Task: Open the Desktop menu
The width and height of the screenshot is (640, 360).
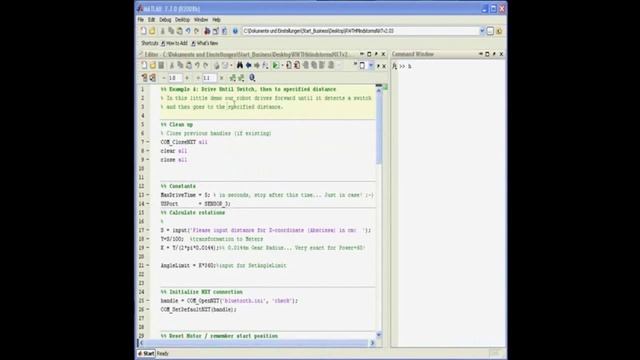Action: coord(182,20)
